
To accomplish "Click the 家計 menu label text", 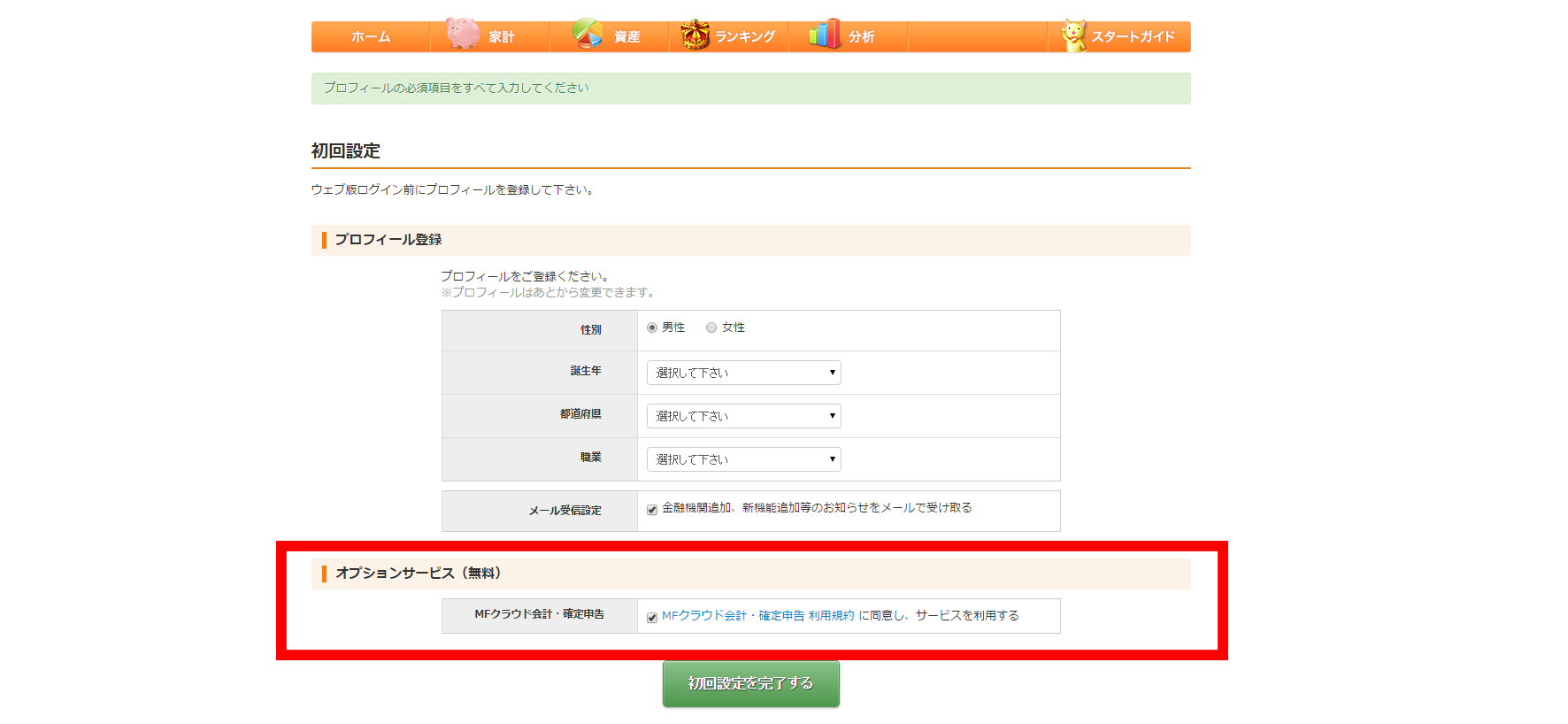I will click(x=501, y=37).
